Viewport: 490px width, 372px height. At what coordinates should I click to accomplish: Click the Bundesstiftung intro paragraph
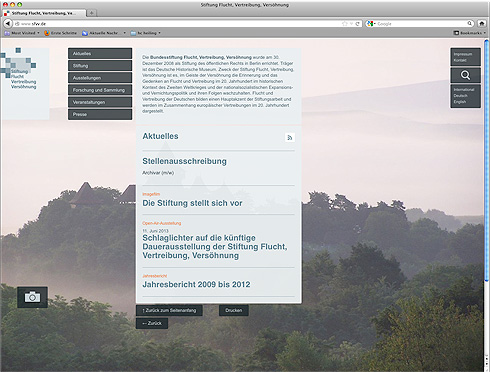[x=218, y=84]
